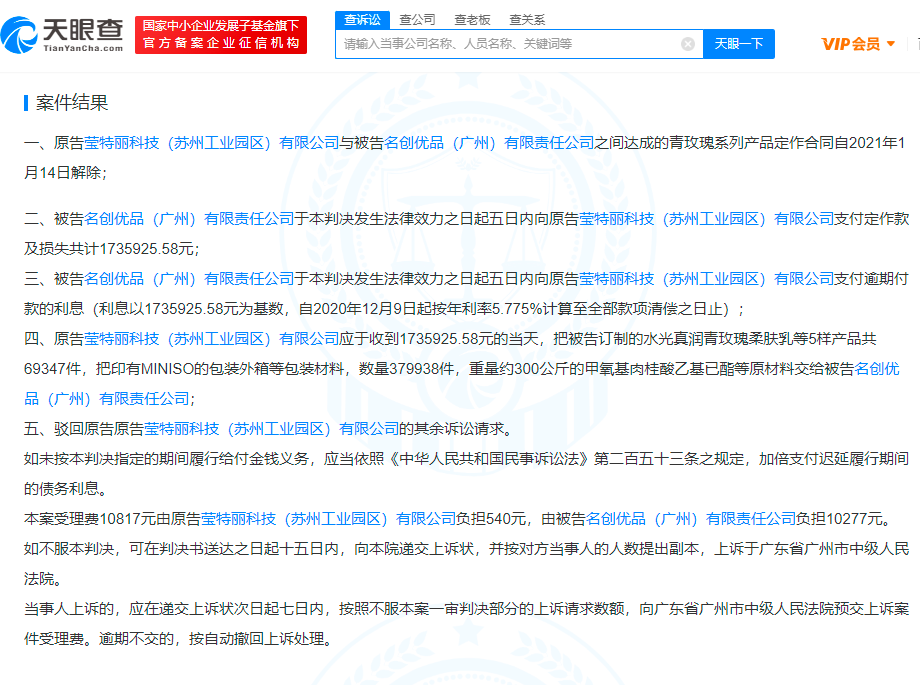This screenshot has width=920, height=685.
Task: Click the 天眼一下 search button
Action: coord(739,44)
